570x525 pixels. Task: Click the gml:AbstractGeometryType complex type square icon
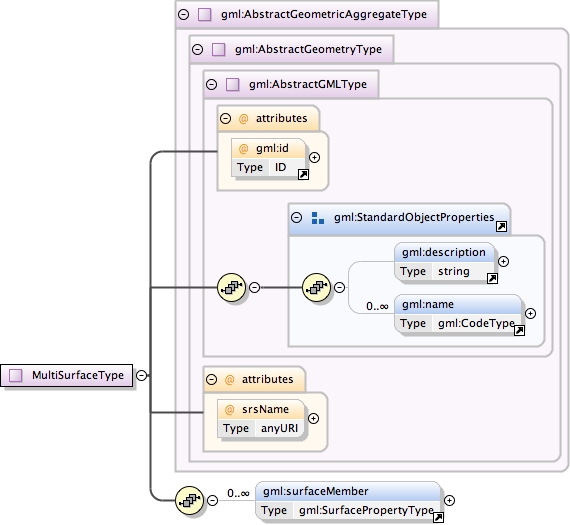(x=218, y=49)
